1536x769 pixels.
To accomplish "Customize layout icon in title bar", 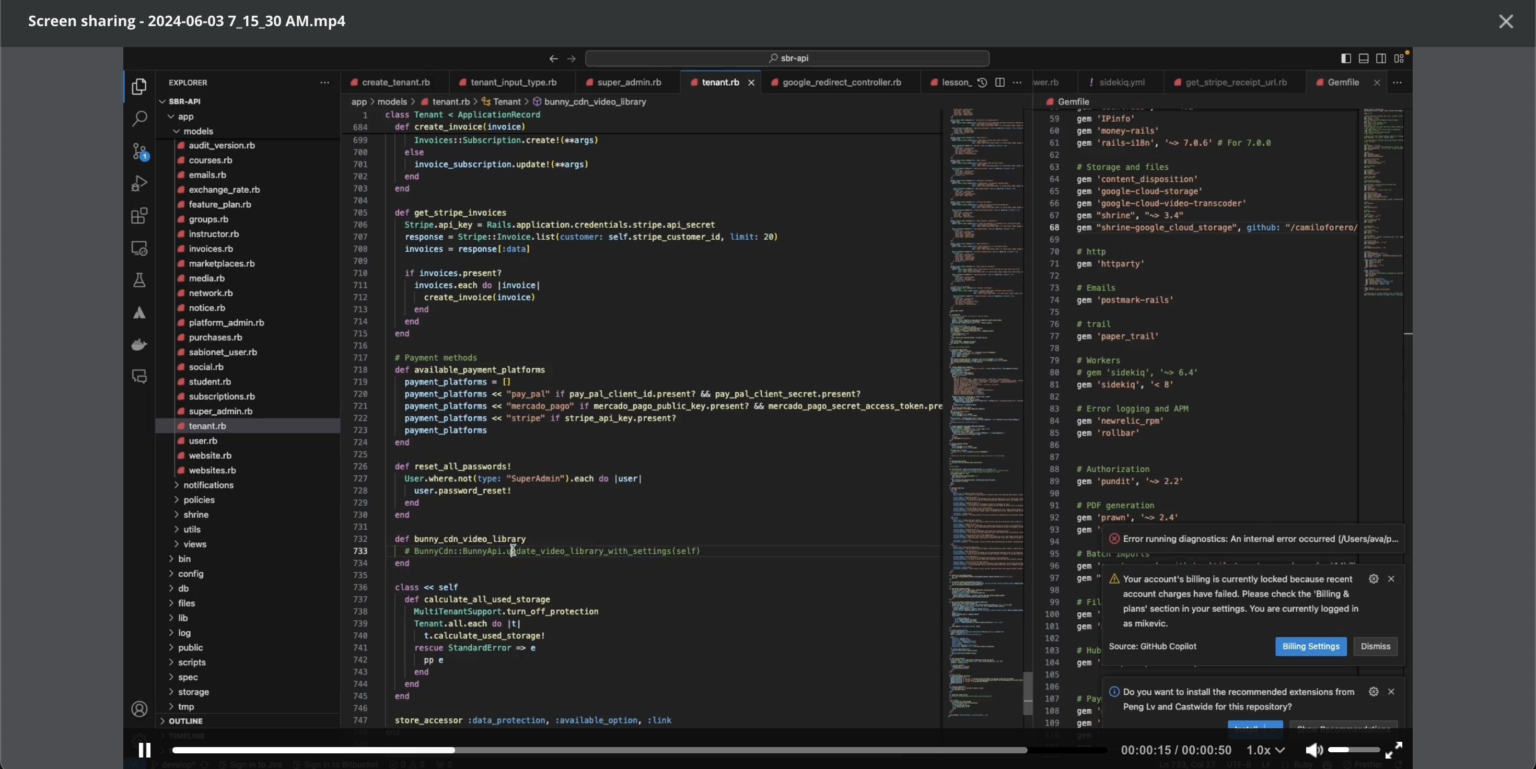I will 1399,58.
